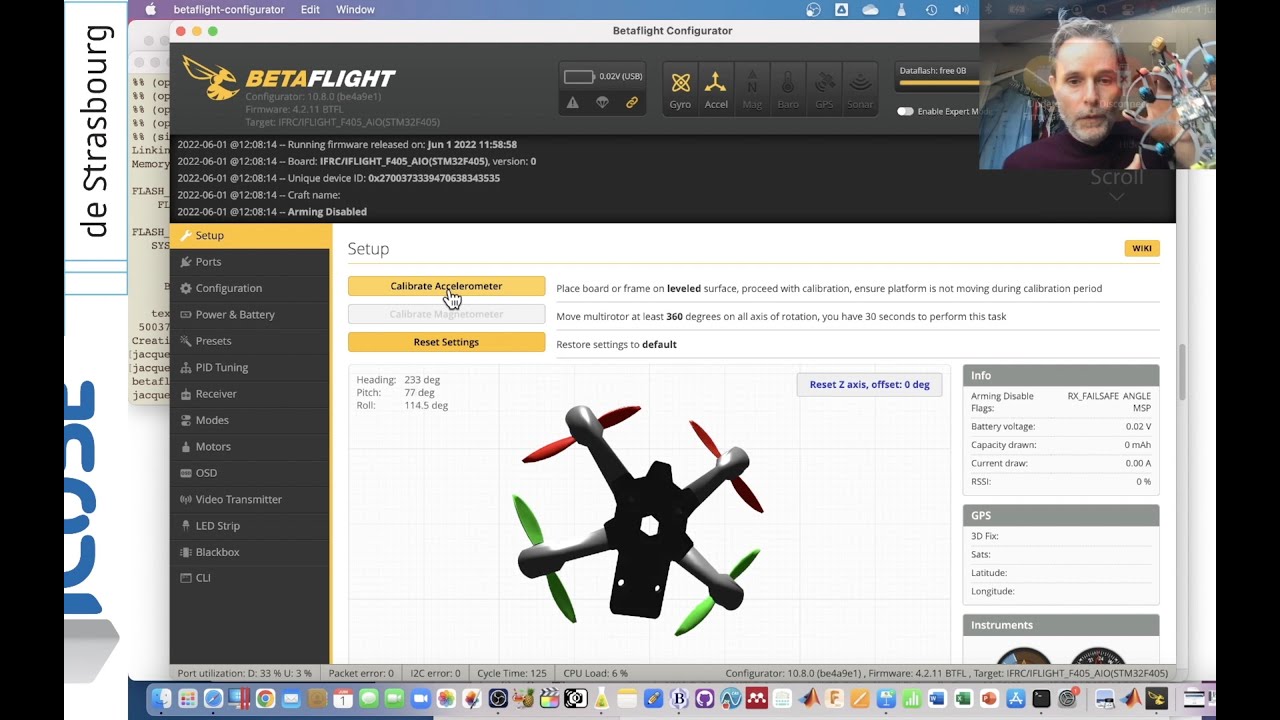Screen dimensions: 1280x720
Task: Open the Motors tab
Action: coord(250,447)
